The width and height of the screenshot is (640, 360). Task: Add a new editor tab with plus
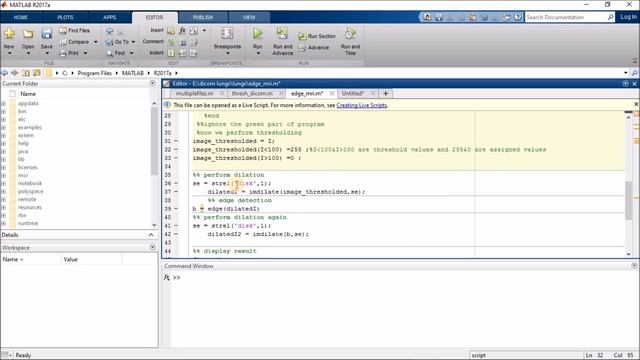point(385,93)
